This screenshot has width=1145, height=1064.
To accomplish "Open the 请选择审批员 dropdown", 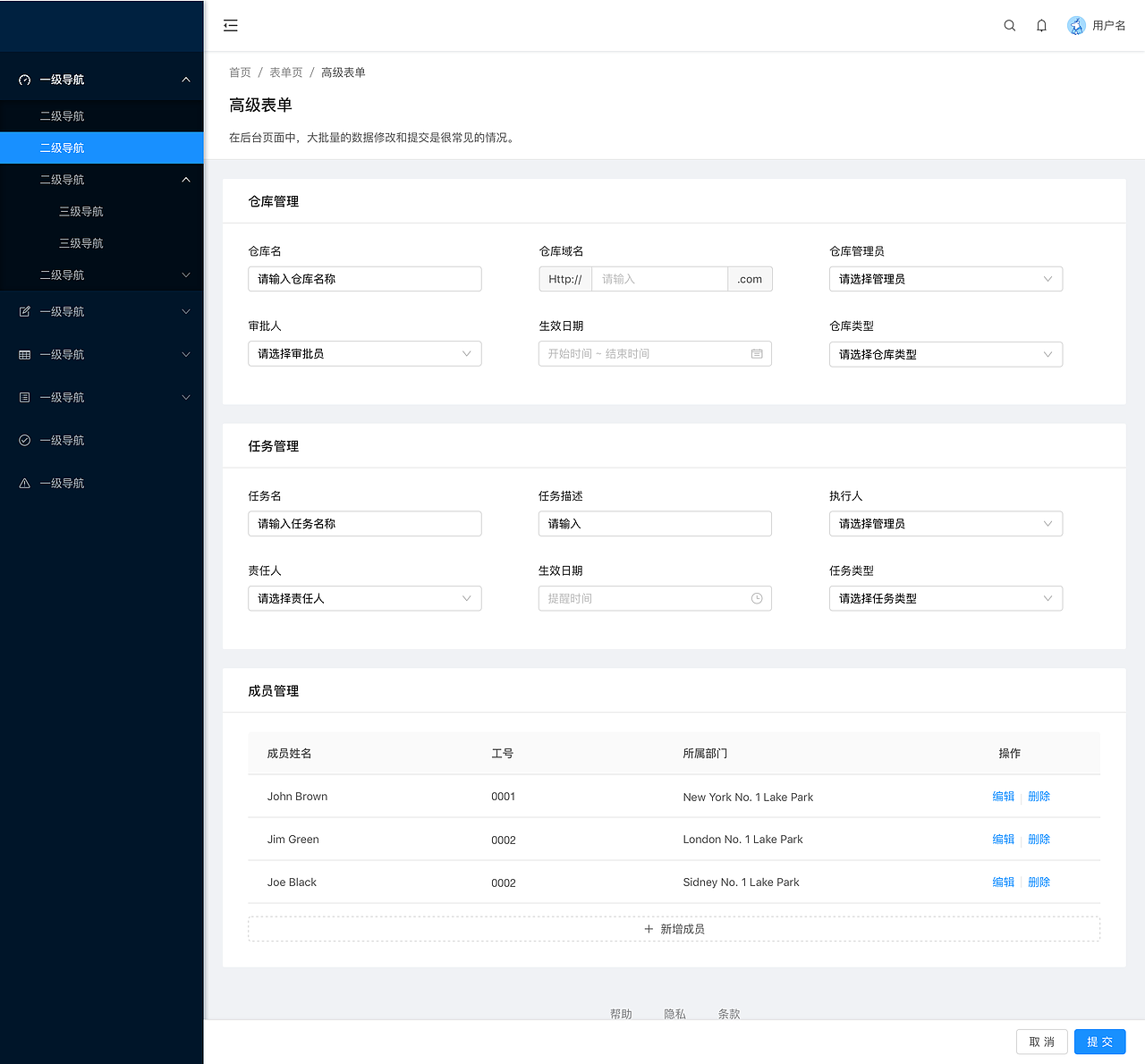I will point(365,354).
